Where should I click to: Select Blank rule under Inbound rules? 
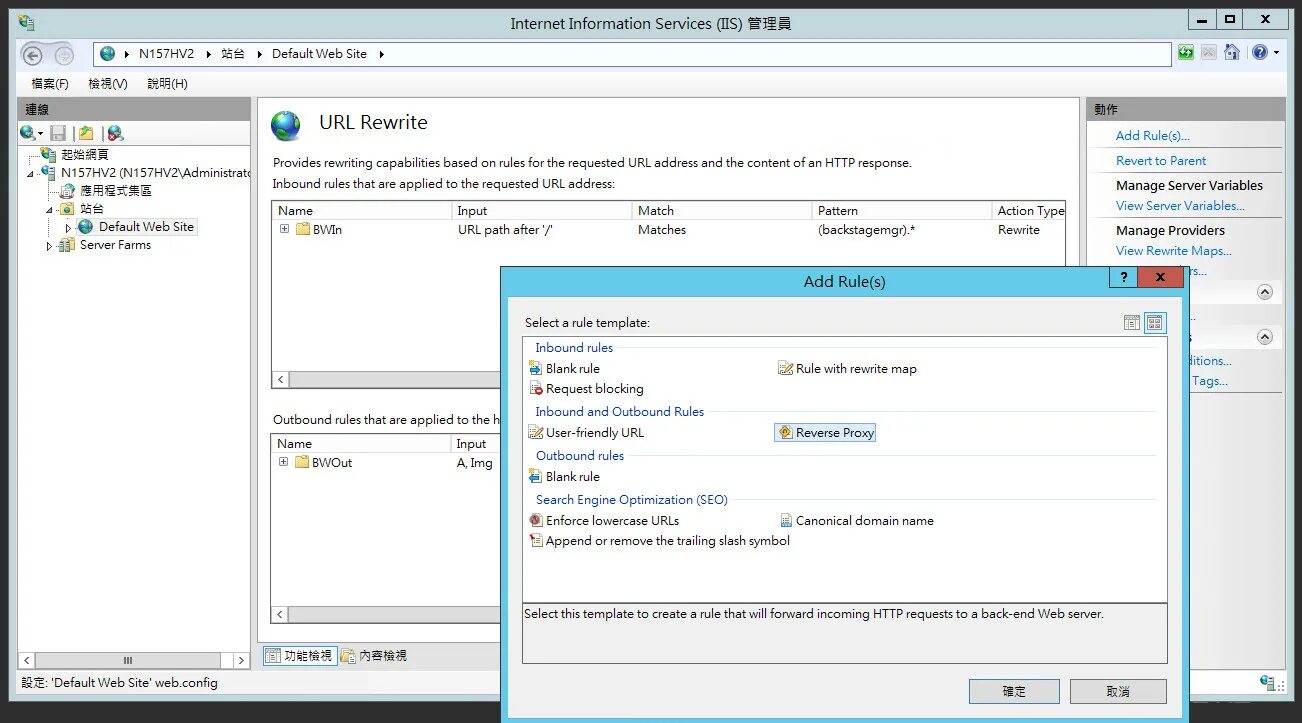pos(565,368)
